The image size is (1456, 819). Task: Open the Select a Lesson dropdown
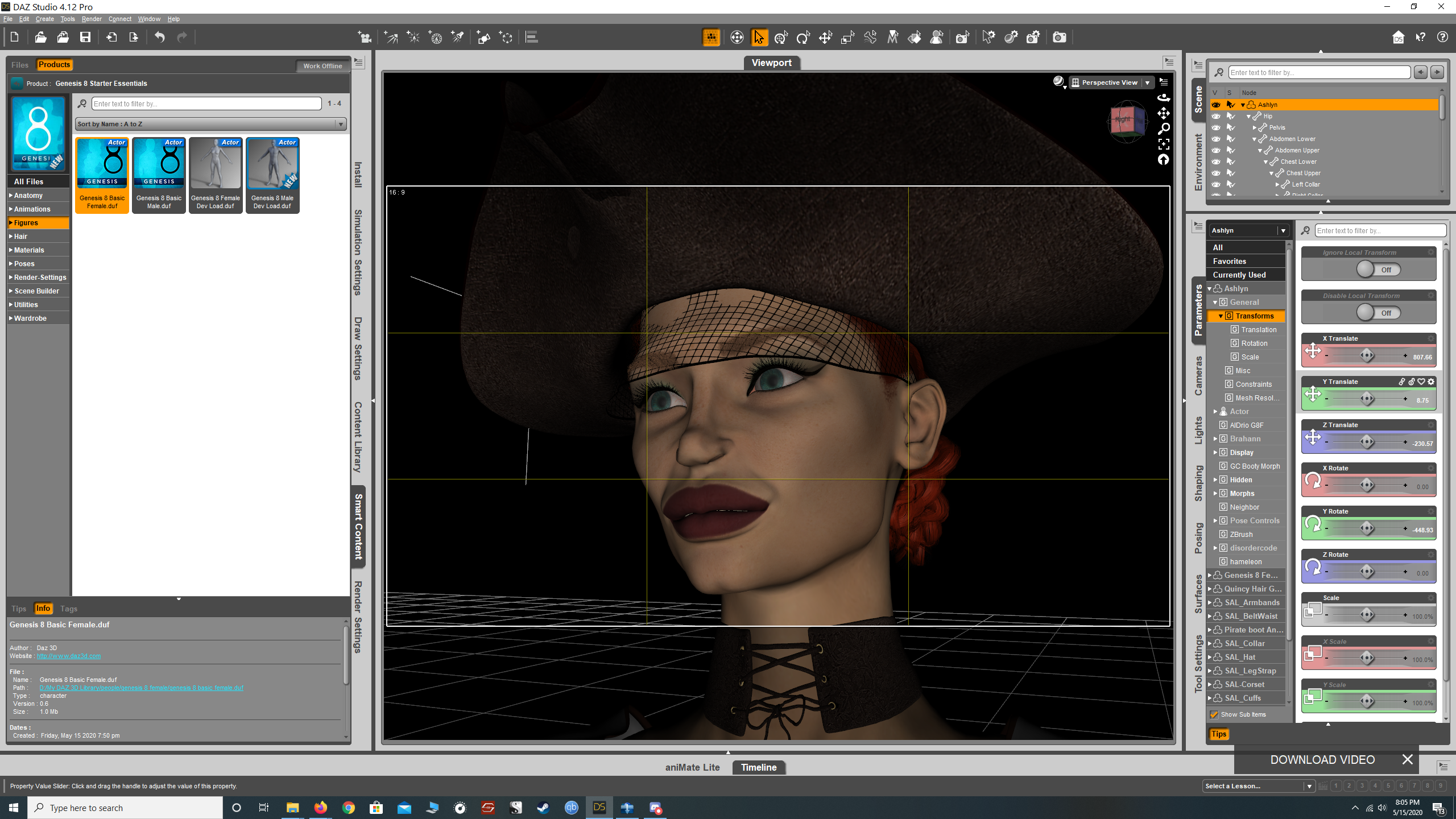click(x=1259, y=786)
